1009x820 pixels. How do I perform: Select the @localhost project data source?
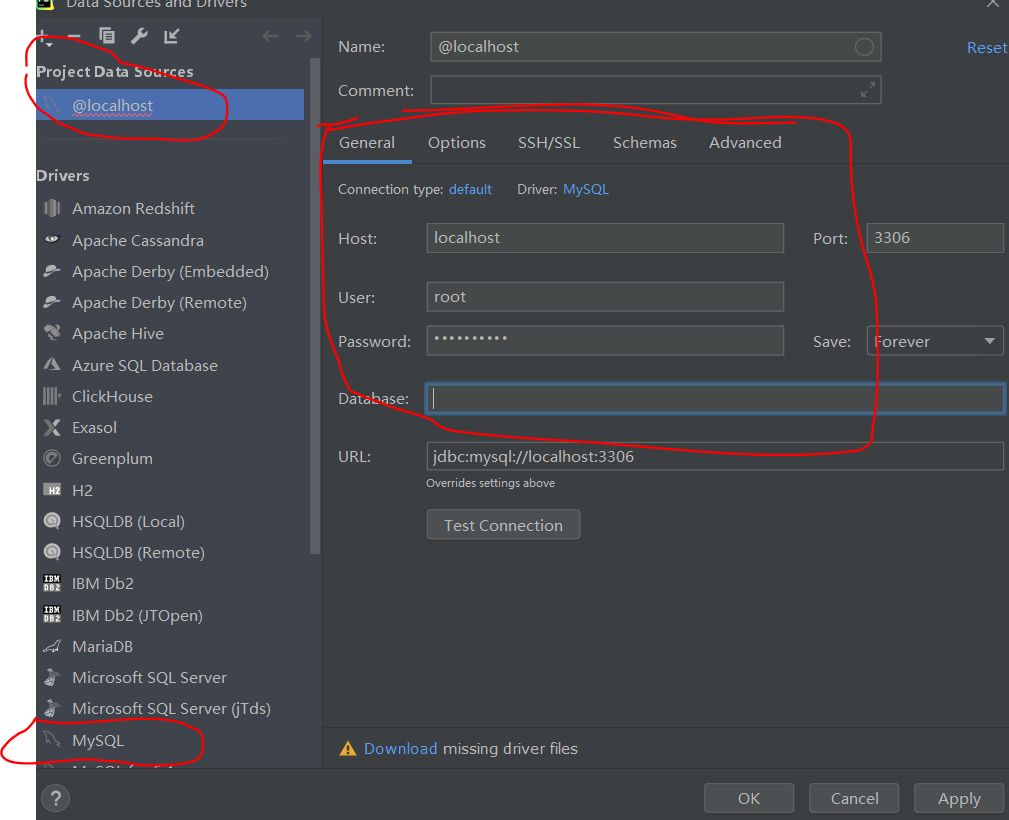point(170,105)
